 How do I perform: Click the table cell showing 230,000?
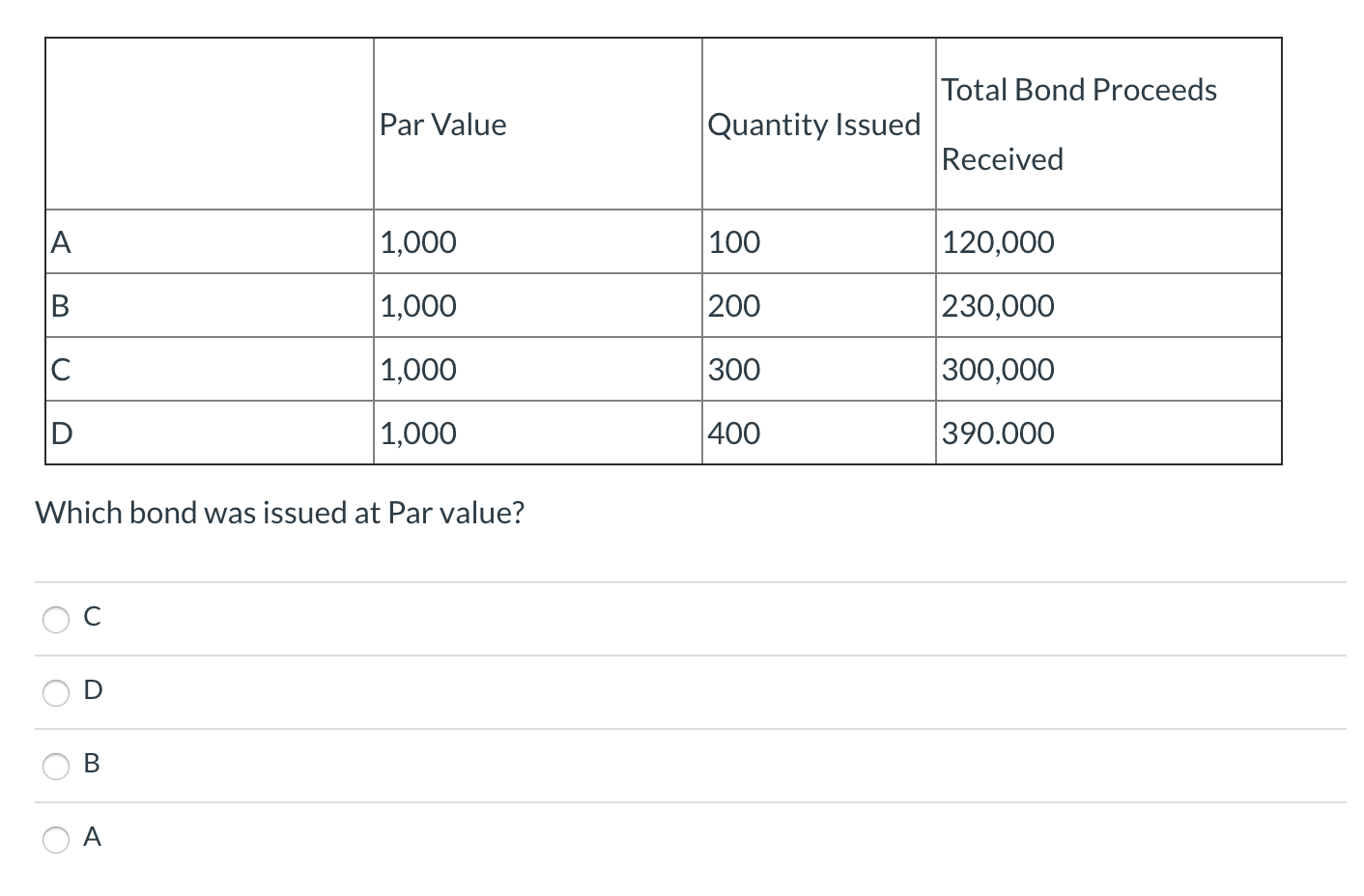998,306
